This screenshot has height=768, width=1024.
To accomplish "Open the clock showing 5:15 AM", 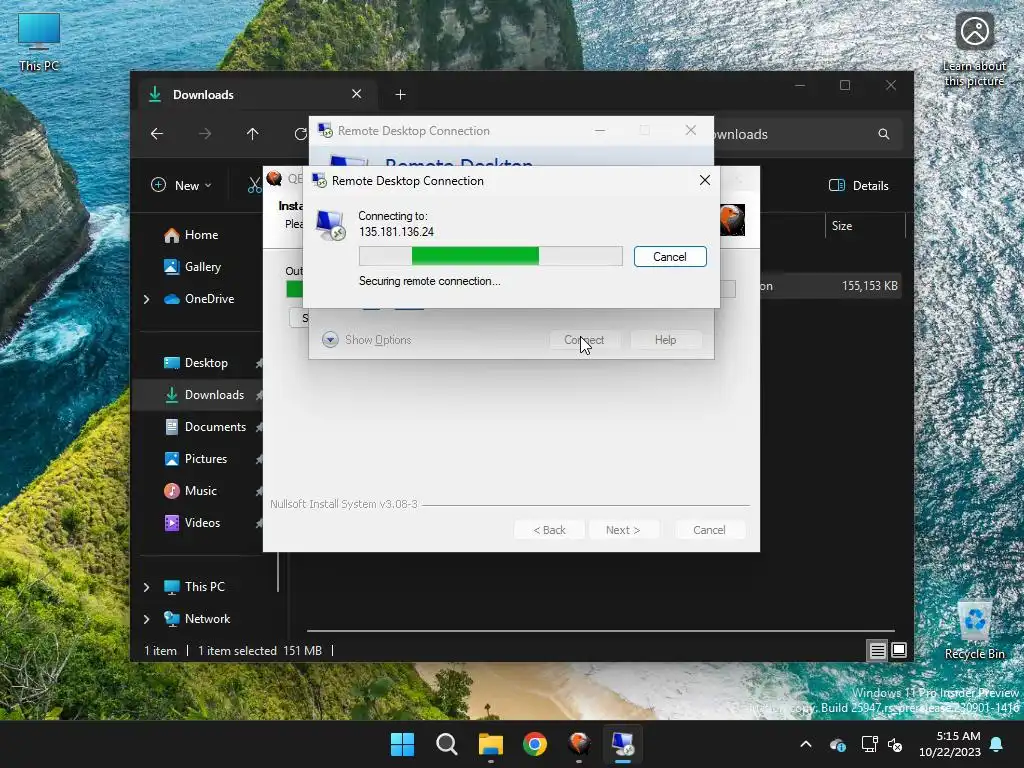I will [x=950, y=744].
